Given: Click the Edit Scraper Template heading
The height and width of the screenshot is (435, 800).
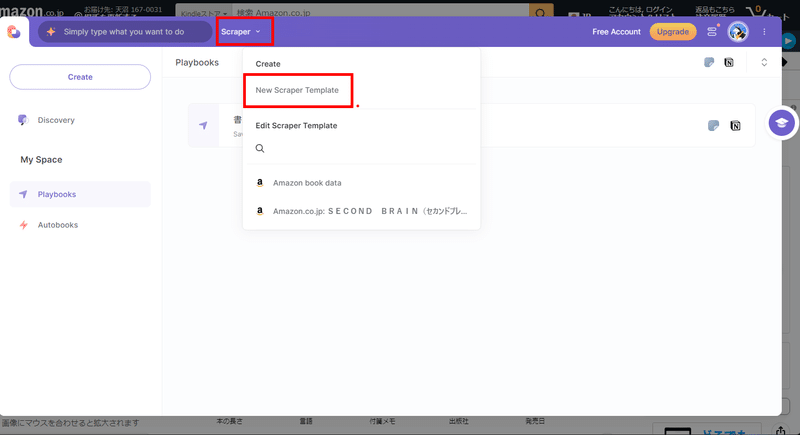Looking at the screenshot, I should pyautogui.click(x=296, y=125).
